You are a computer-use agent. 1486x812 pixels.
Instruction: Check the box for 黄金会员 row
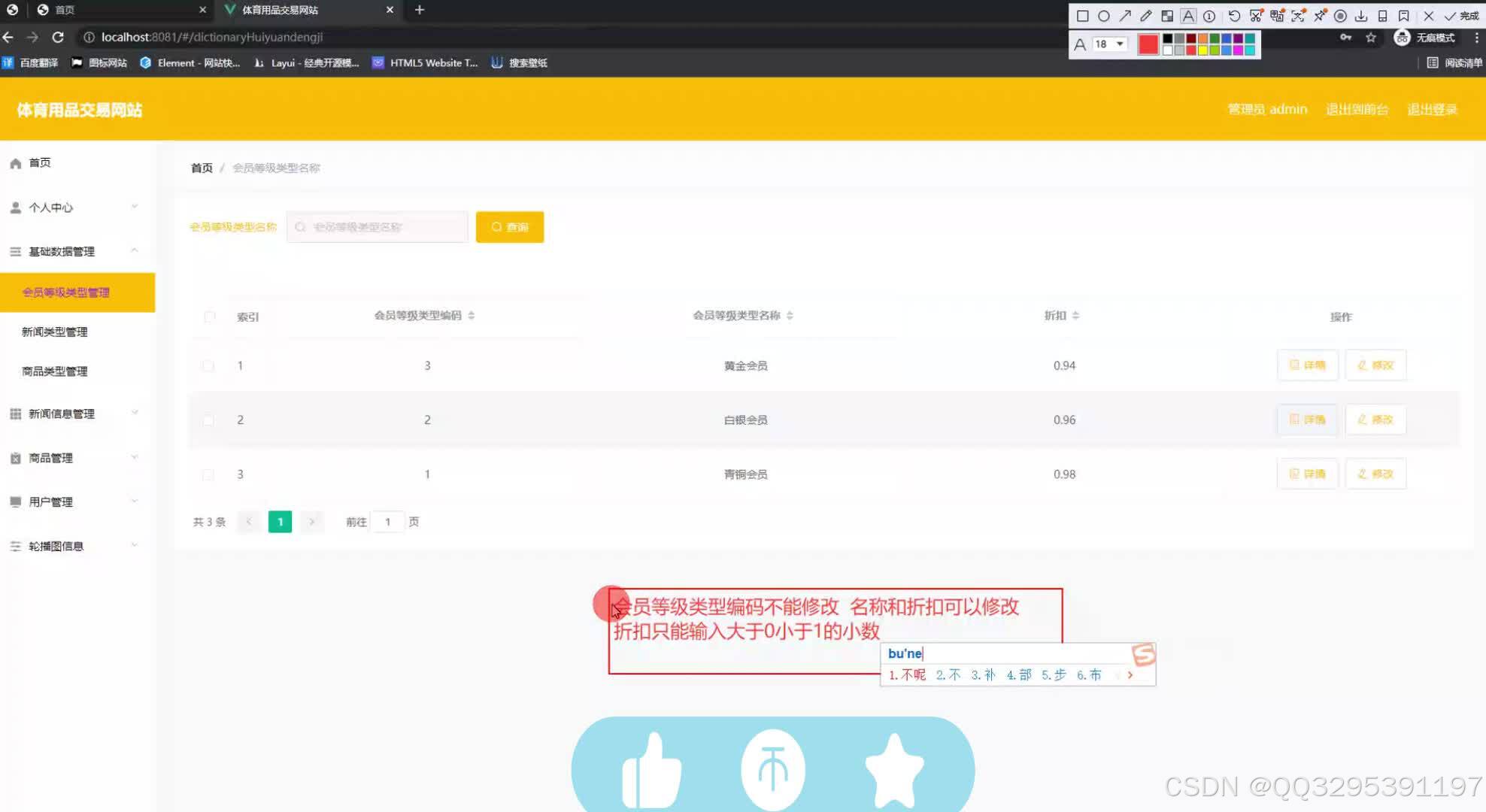tap(208, 365)
